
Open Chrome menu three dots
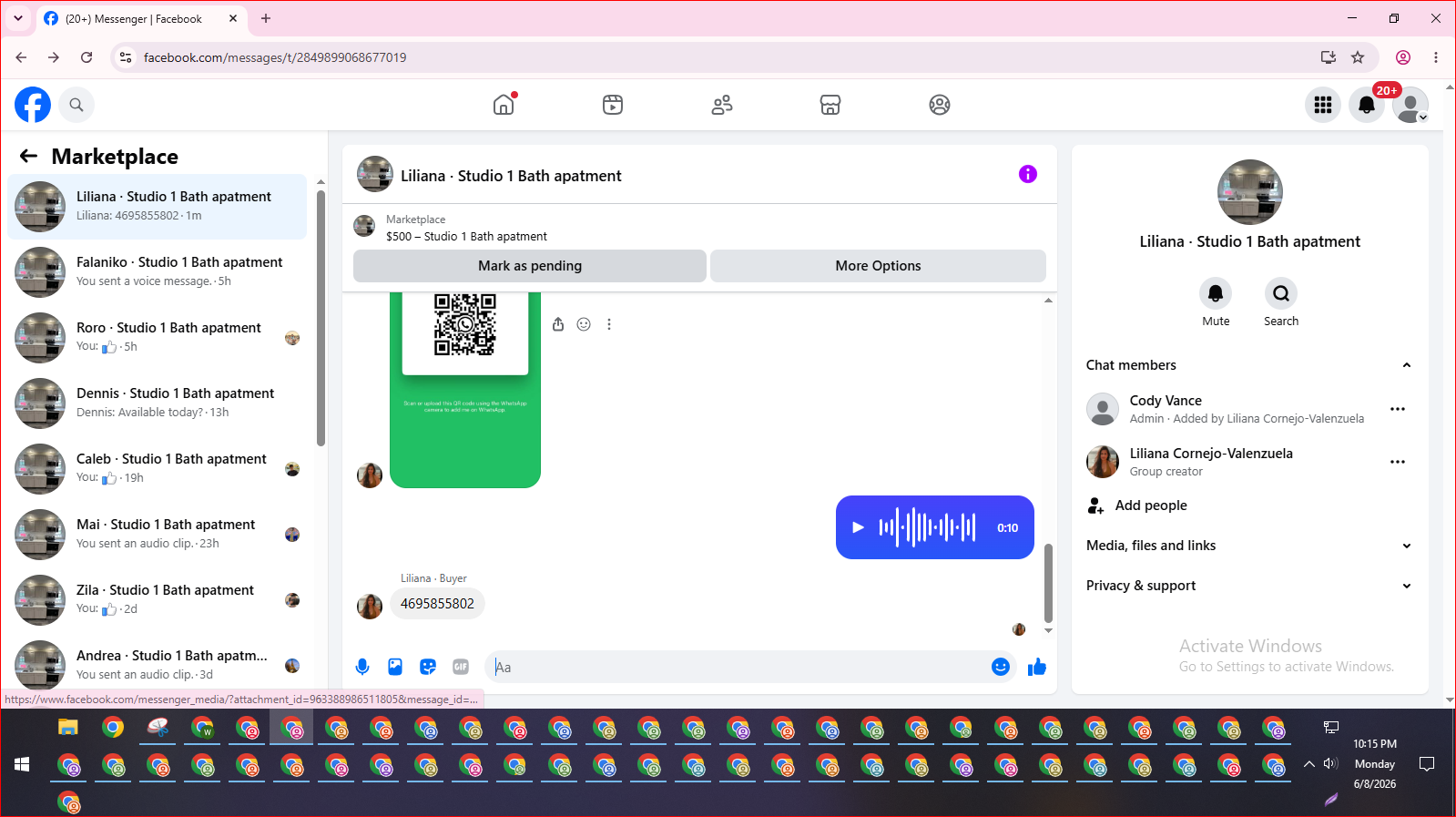click(x=1436, y=57)
